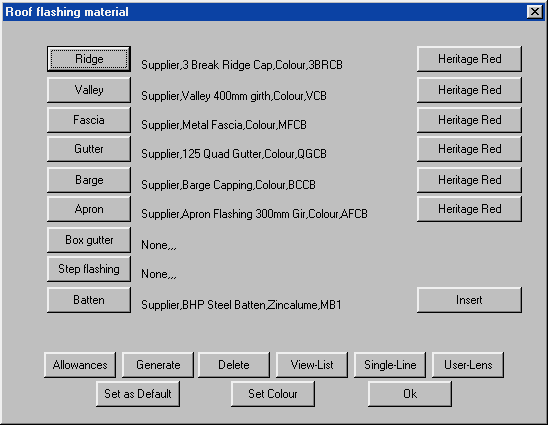The image size is (548, 425).
Task: Close the Roof flashing material dialog
Action: click(x=535, y=12)
